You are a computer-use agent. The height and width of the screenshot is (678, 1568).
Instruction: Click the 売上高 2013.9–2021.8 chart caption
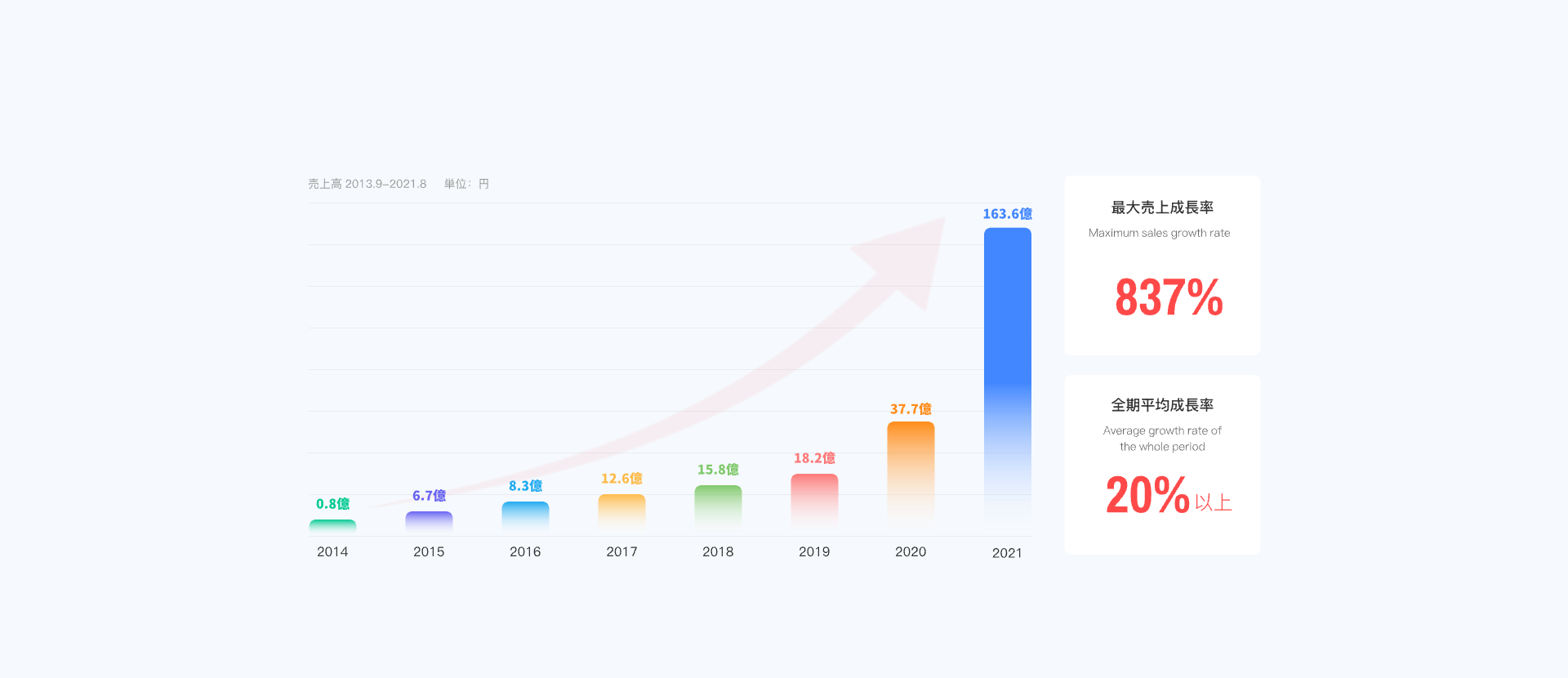(x=367, y=184)
